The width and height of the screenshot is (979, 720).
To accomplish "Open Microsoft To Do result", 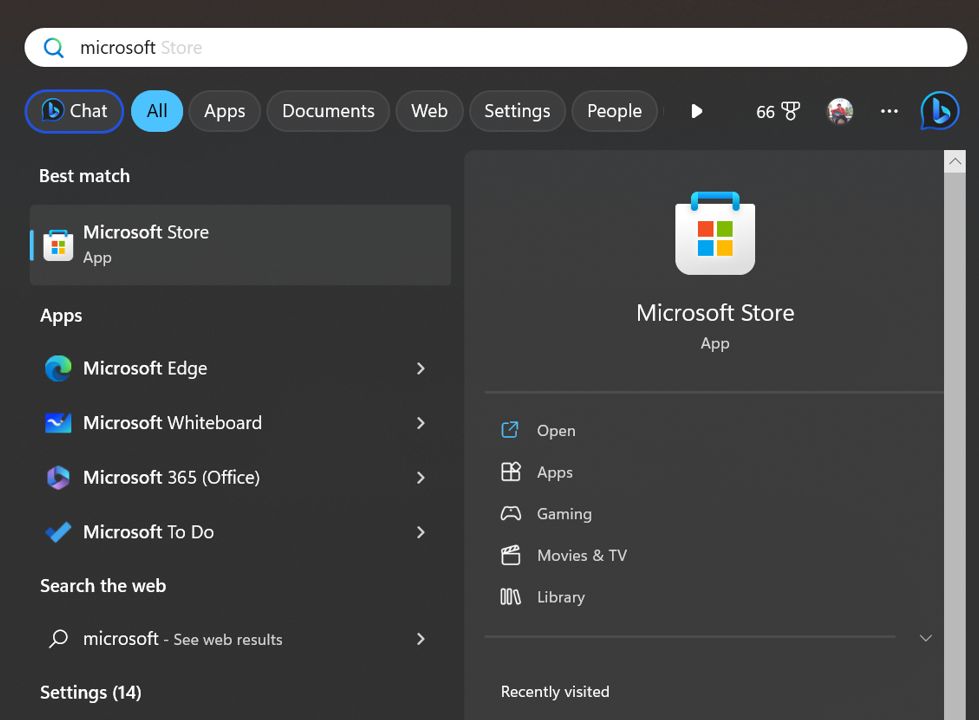I will tap(240, 532).
